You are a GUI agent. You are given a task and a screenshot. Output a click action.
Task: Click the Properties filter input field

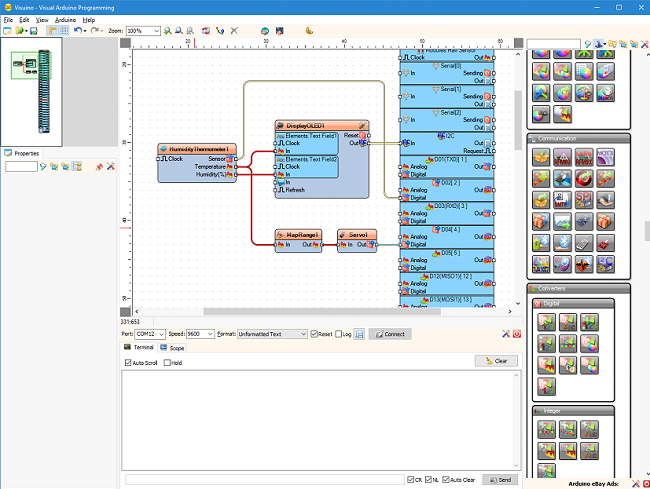21,167
